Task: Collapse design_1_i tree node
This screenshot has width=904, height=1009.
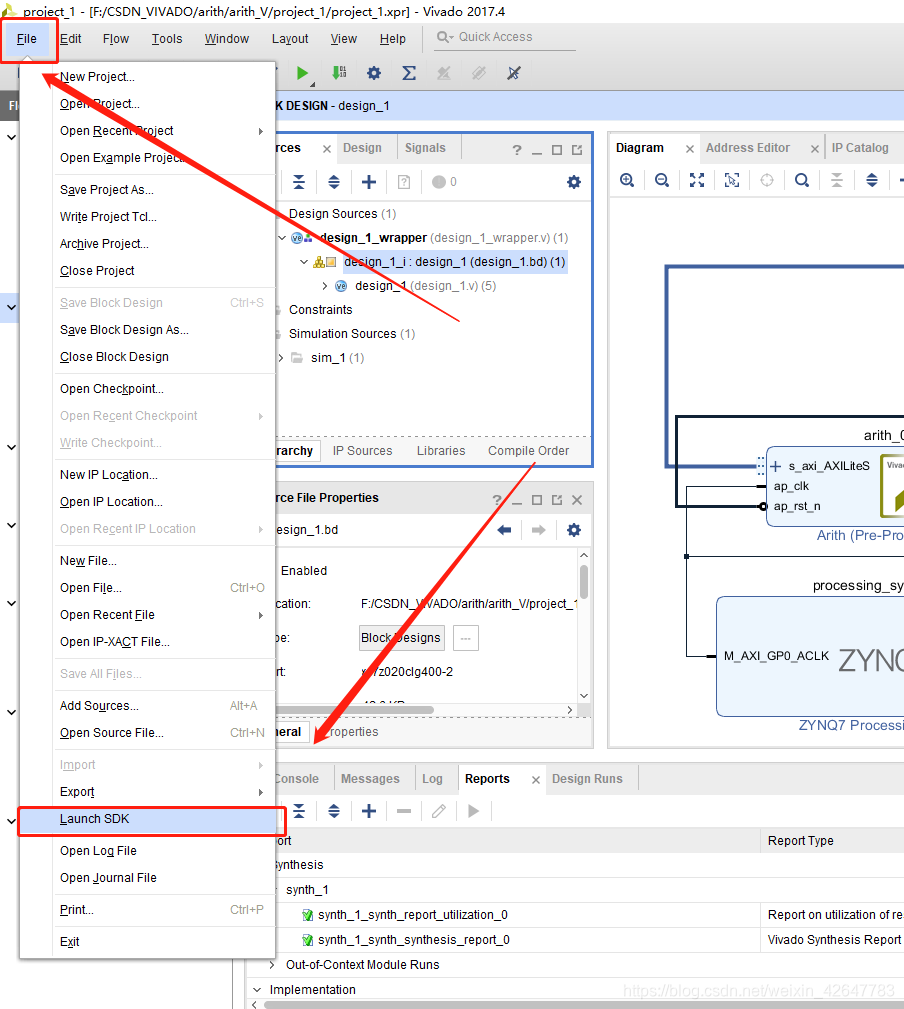Action: coord(304,262)
